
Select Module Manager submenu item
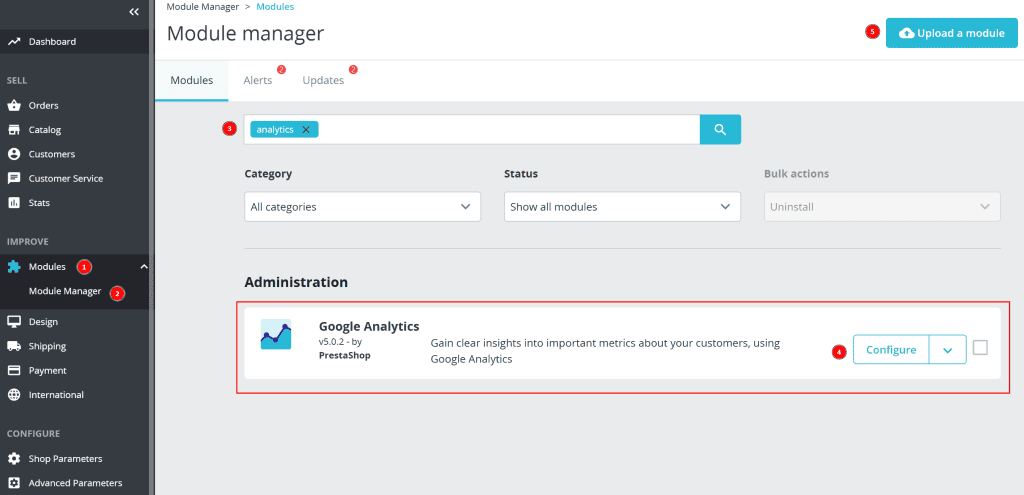point(65,291)
